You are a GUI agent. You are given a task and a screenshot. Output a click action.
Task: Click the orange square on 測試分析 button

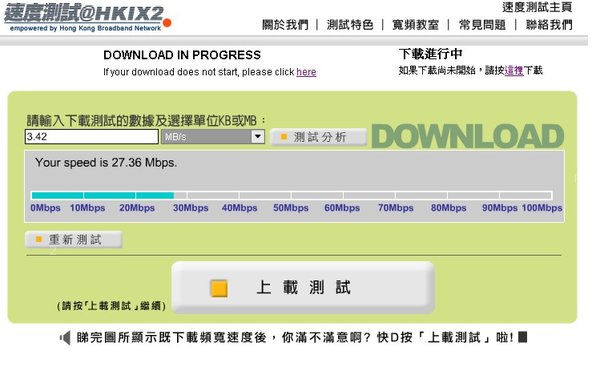click(x=284, y=136)
